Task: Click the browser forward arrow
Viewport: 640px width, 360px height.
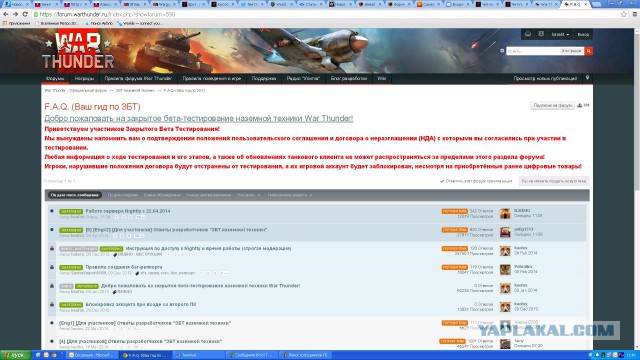Action: pyautogui.click(x=16, y=14)
